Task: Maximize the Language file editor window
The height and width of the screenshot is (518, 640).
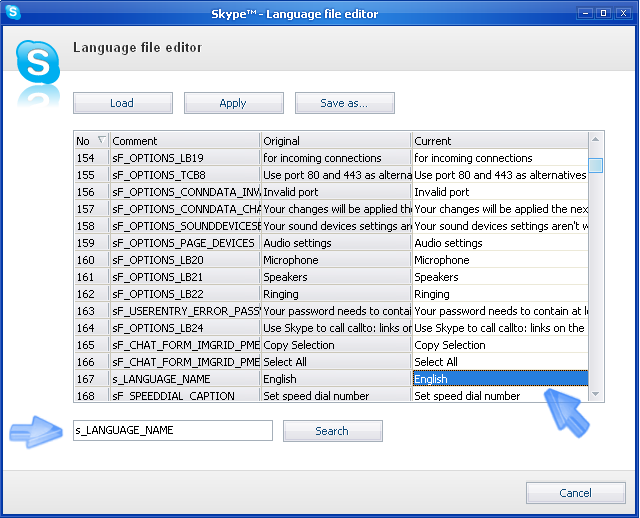Action: point(604,13)
